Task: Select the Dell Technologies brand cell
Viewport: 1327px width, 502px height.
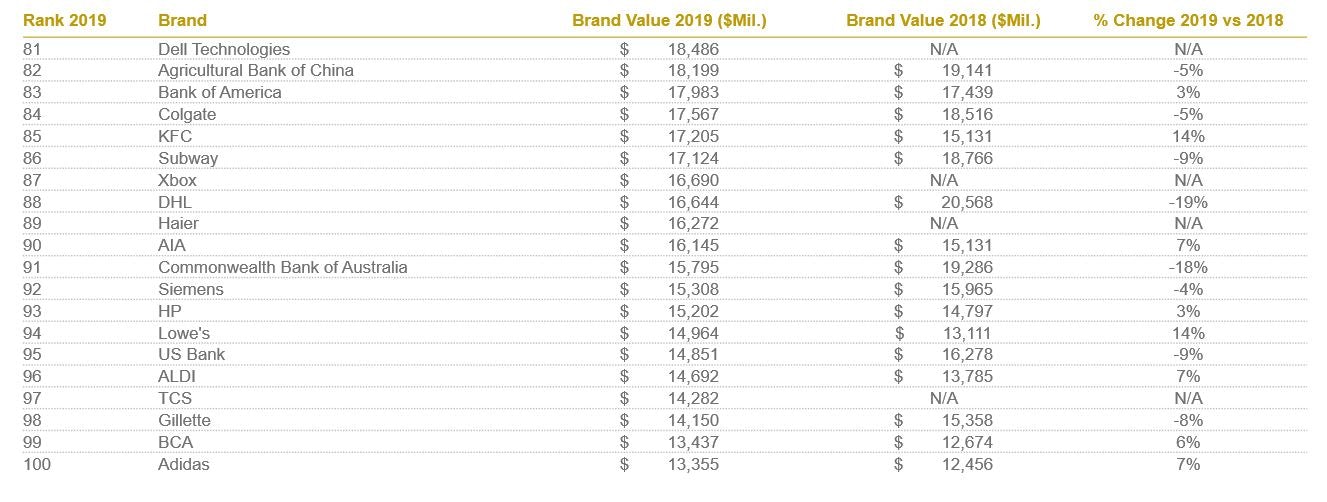Action: coord(224,49)
